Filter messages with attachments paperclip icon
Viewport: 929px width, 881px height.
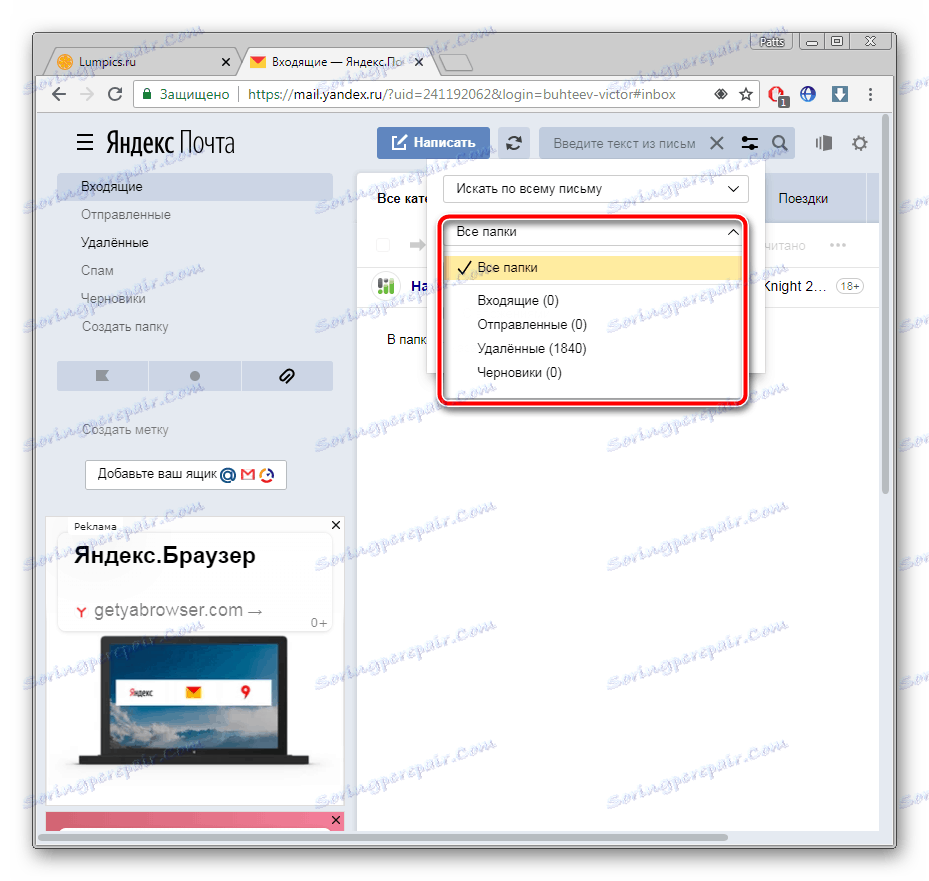pos(287,376)
